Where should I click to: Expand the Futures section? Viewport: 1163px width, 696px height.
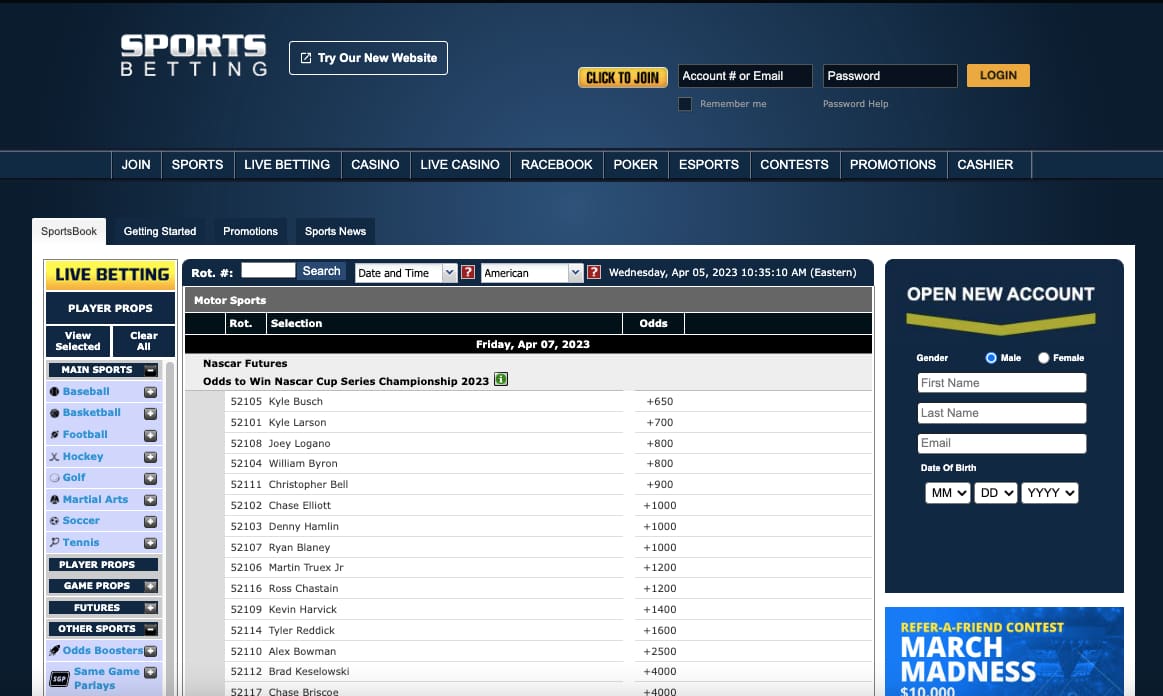tap(151, 608)
